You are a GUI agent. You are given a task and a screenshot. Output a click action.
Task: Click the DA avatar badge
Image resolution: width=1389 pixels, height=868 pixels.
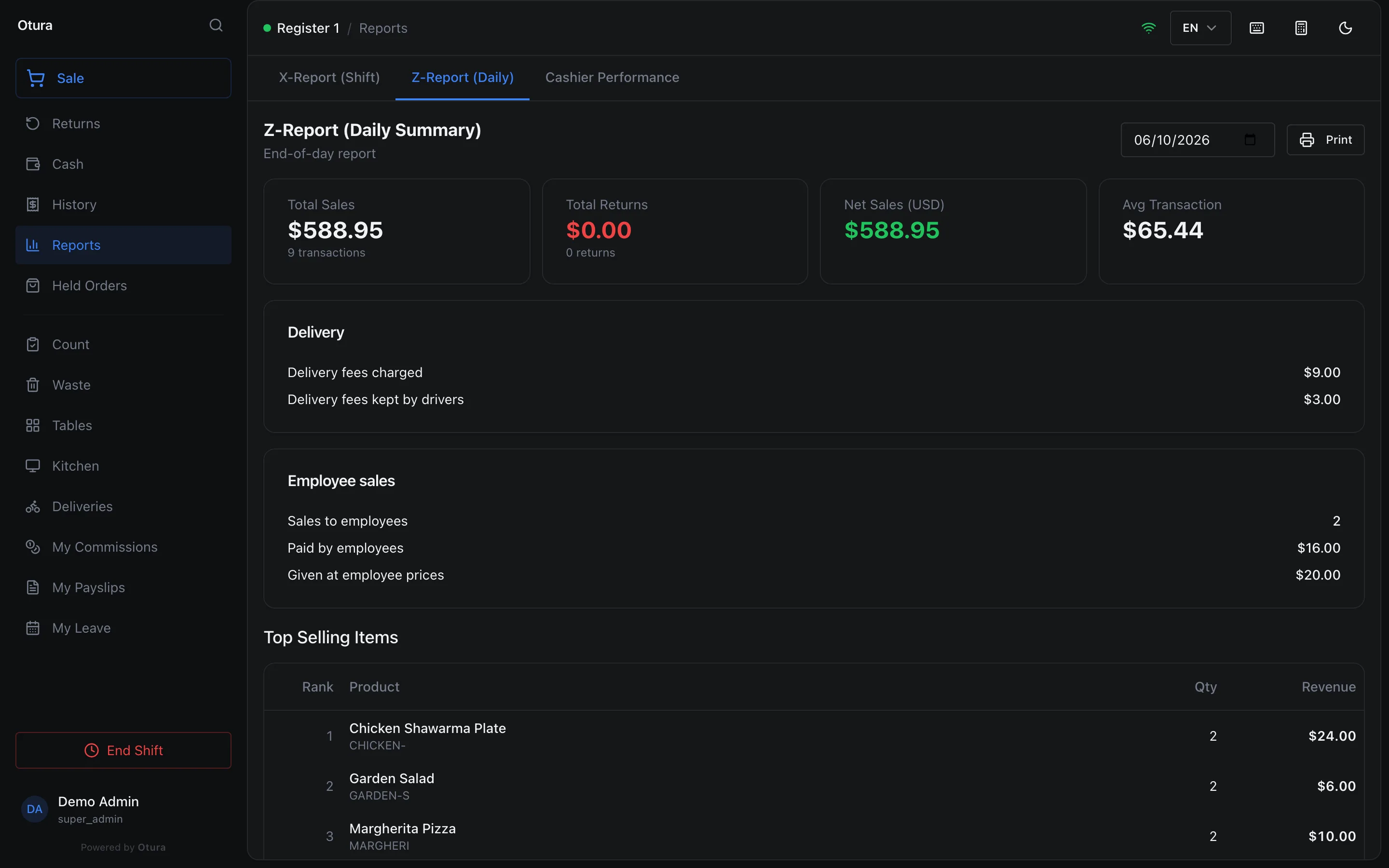pyautogui.click(x=34, y=809)
